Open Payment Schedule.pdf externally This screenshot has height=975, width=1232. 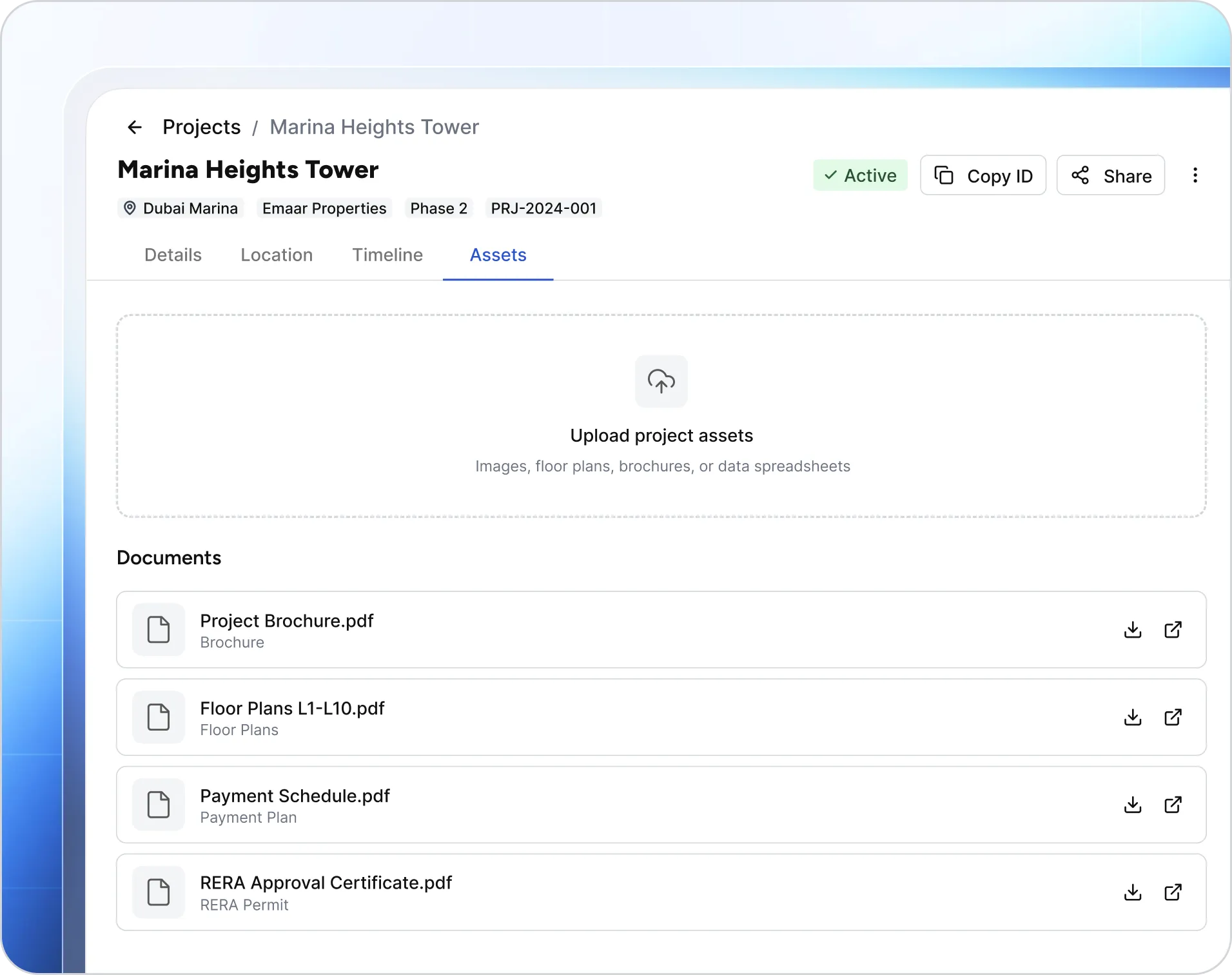[1173, 805]
